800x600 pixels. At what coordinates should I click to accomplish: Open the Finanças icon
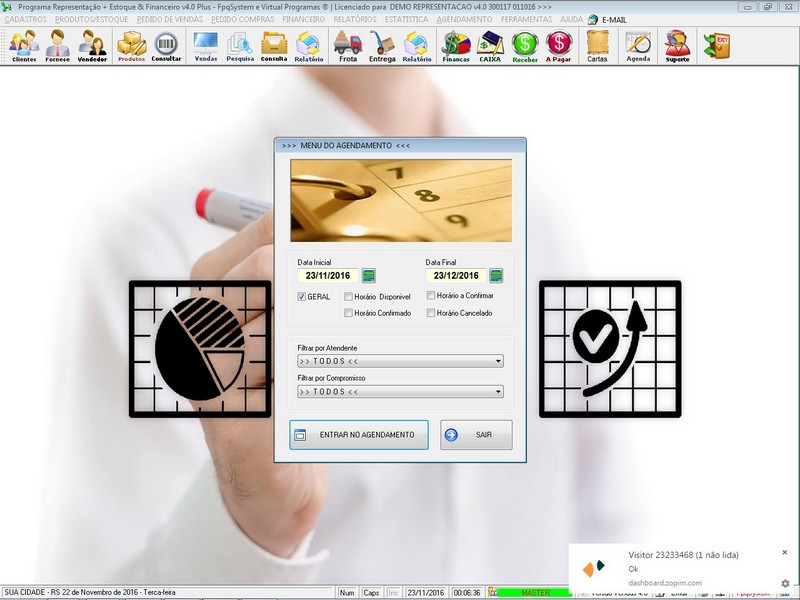(456, 46)
